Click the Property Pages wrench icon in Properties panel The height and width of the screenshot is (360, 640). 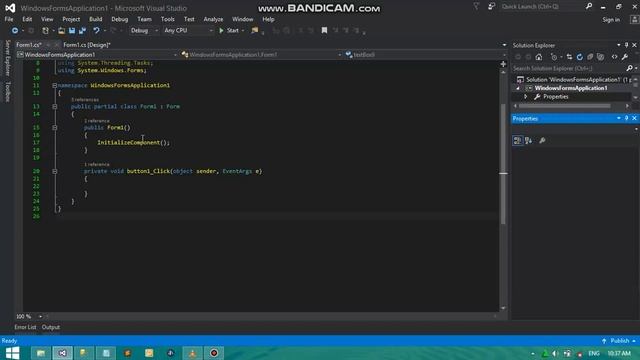point(542,141)
